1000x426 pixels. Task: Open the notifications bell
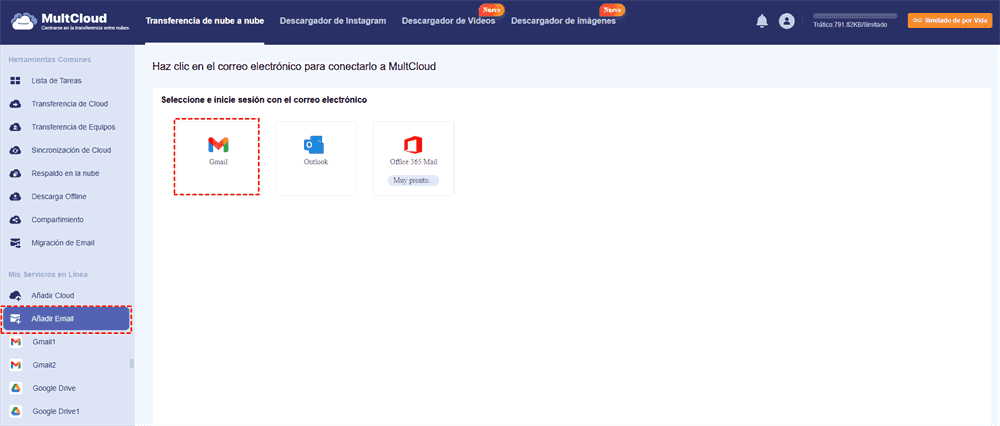click(x=761, y=21)
